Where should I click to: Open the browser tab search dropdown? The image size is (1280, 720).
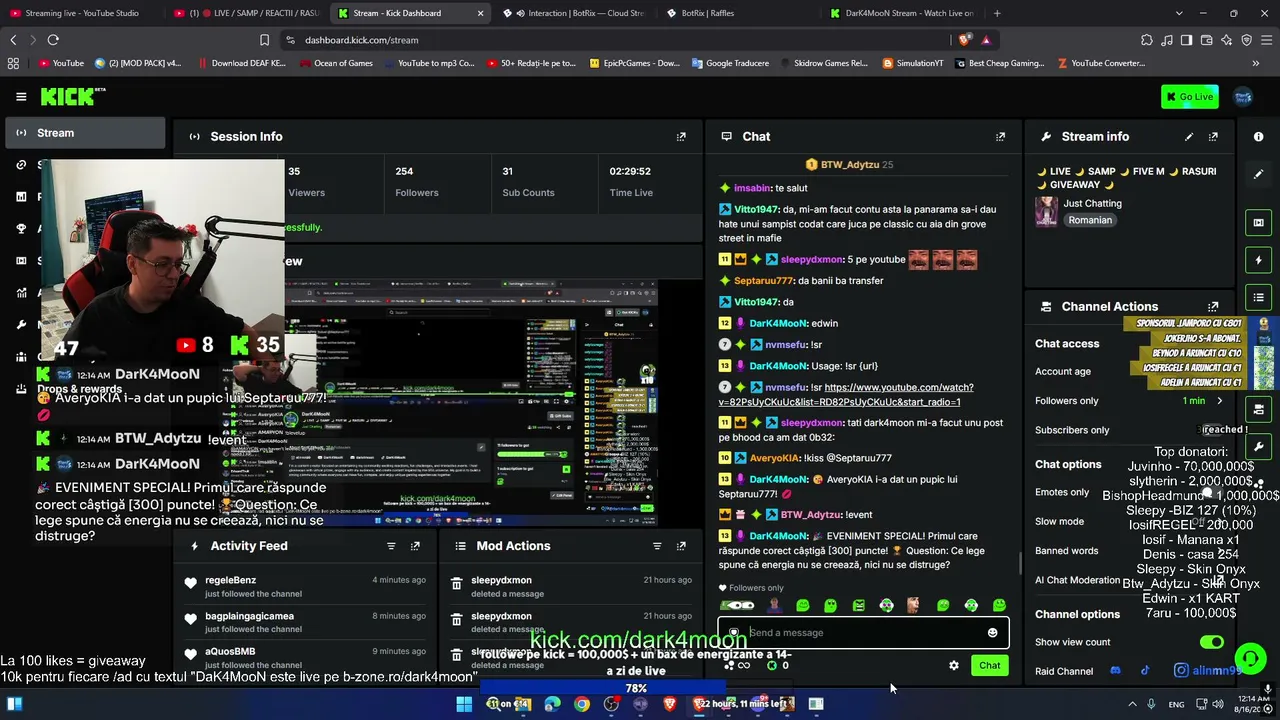(1180, 13)
